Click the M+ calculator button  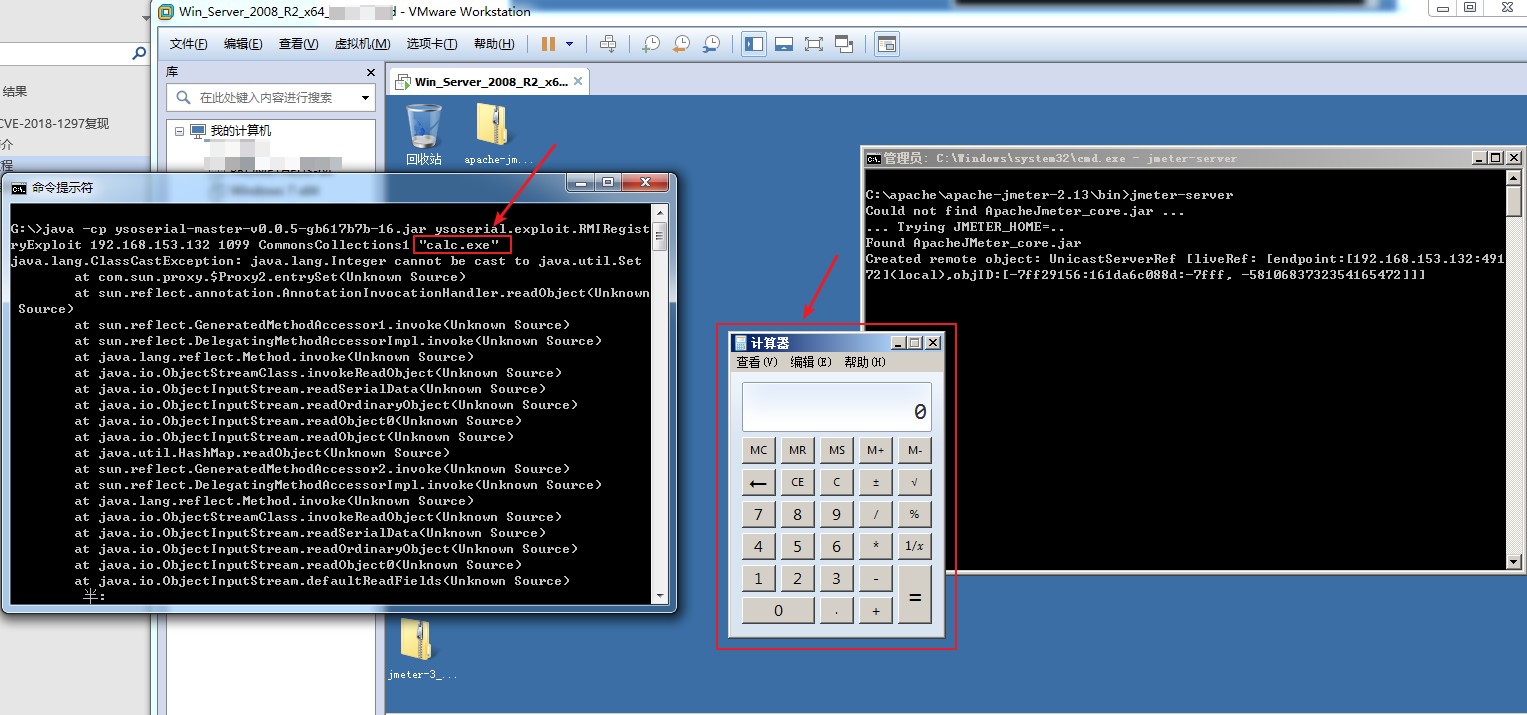click(876, 450)
